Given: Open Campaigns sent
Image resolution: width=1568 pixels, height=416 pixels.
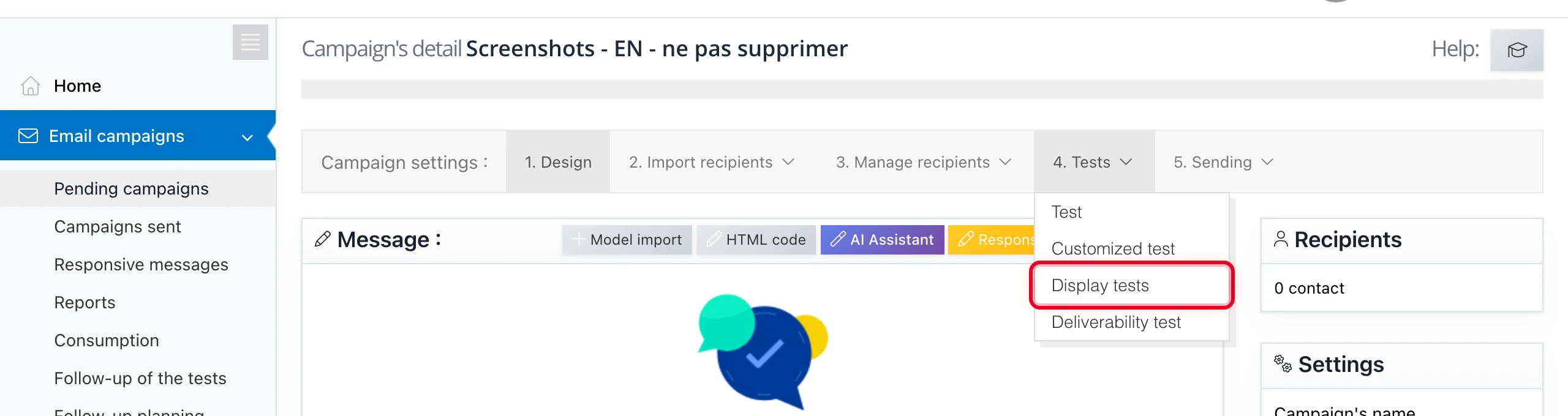Looking at the screenshot, I should [118, 226].
